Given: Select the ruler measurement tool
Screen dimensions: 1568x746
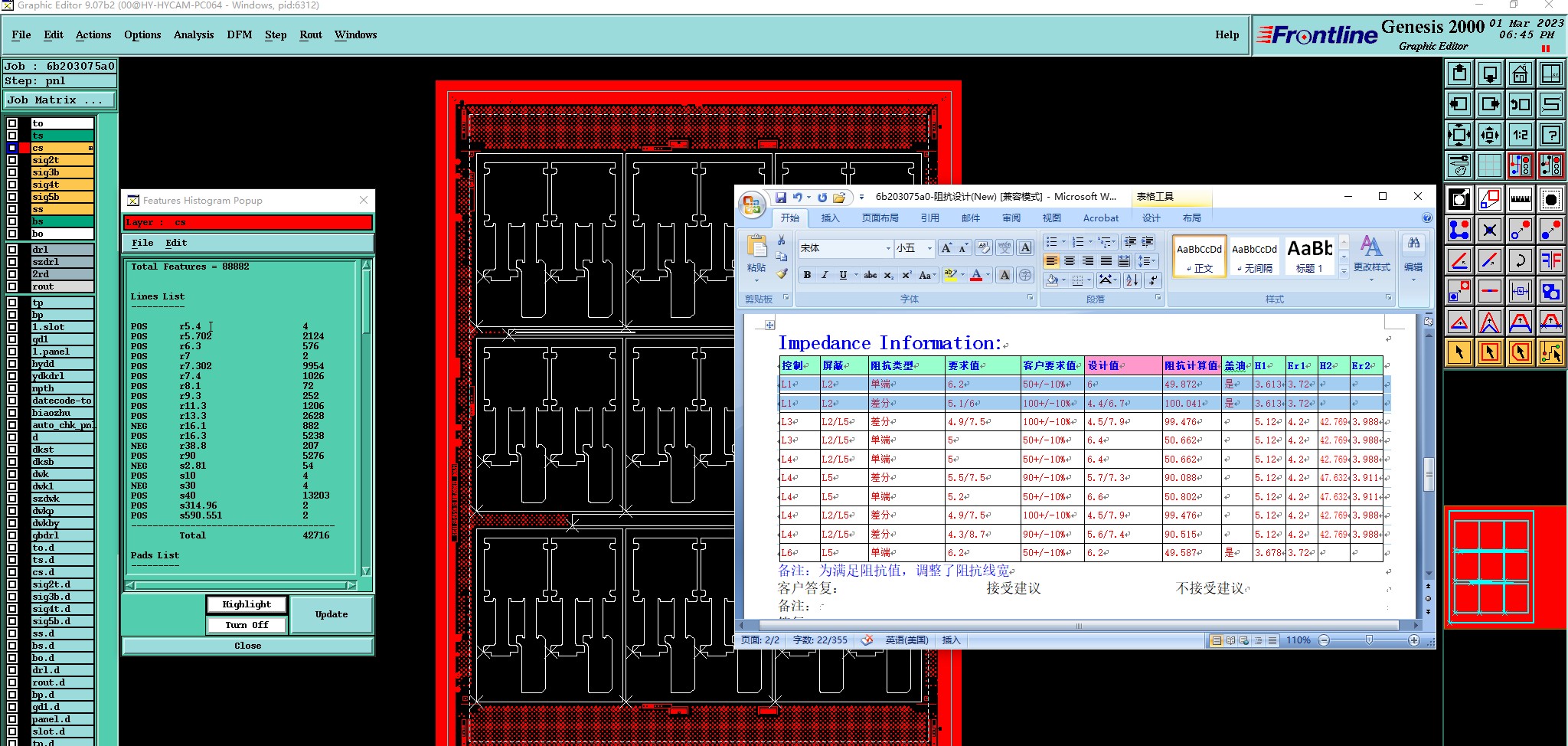Looking at the screenshot, I should 1520,200.
